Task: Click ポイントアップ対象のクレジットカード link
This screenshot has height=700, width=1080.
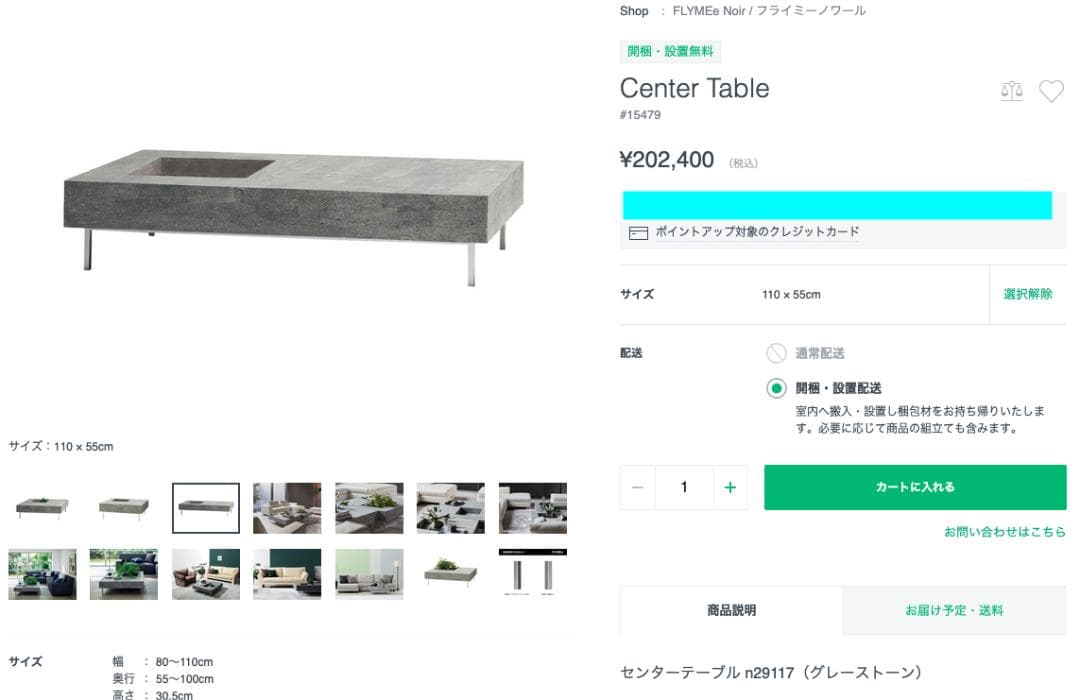Action: coord(757,232)
